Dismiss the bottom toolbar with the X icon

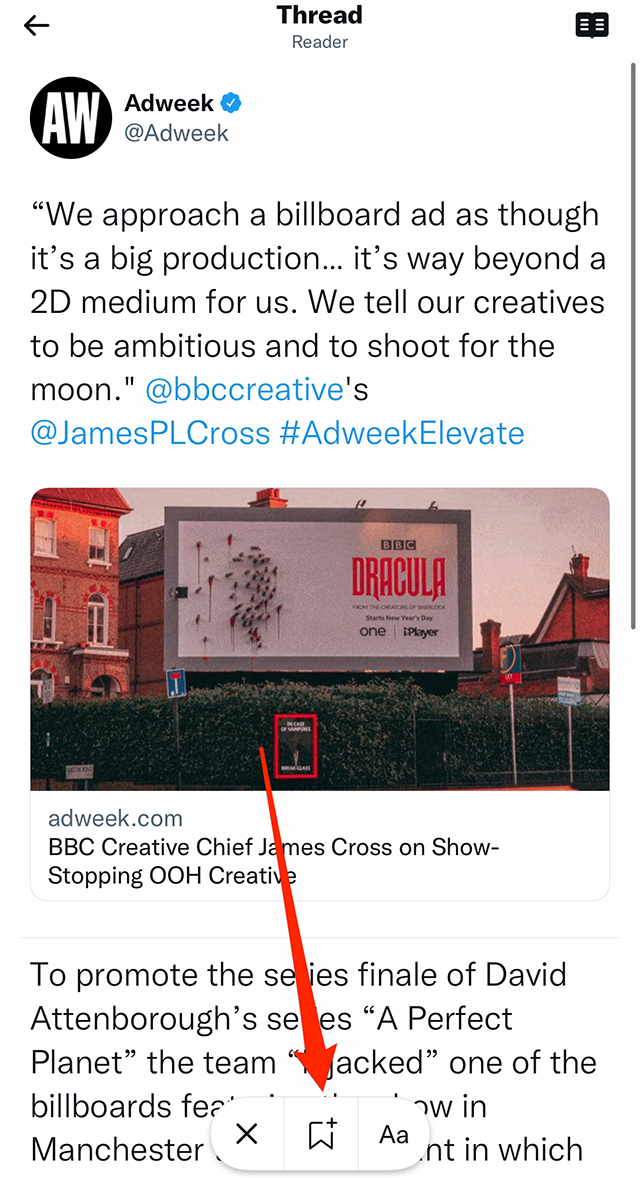(x=246, y=1133)
